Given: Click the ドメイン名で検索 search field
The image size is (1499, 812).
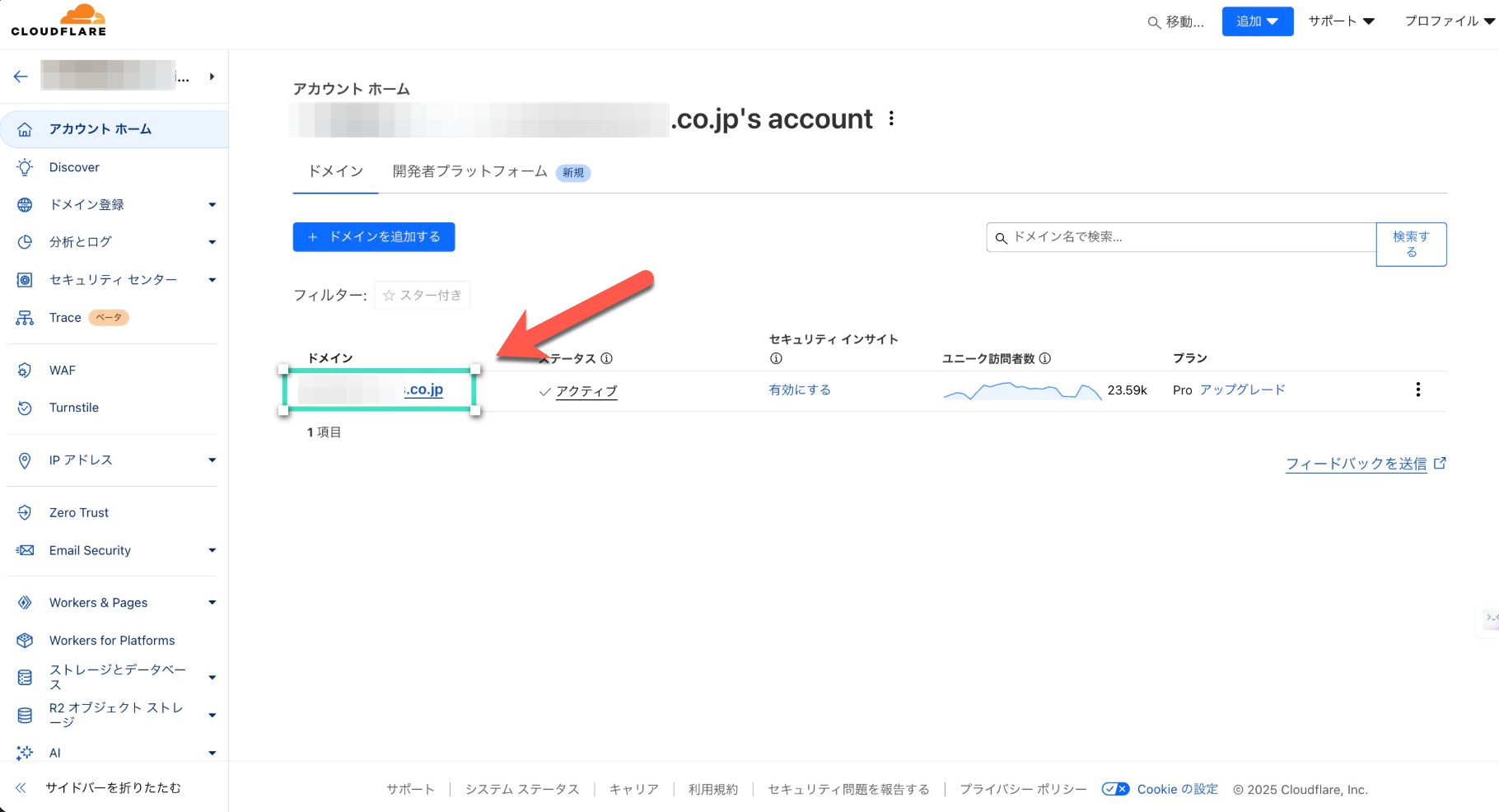Looking at the screenshot, I should (1181, 237).
